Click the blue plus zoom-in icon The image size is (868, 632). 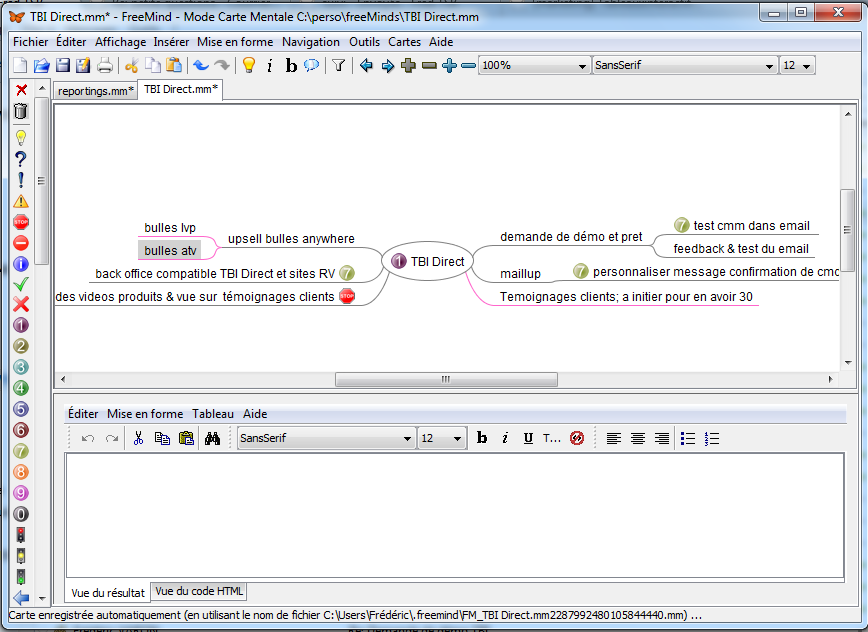(449, 65)
